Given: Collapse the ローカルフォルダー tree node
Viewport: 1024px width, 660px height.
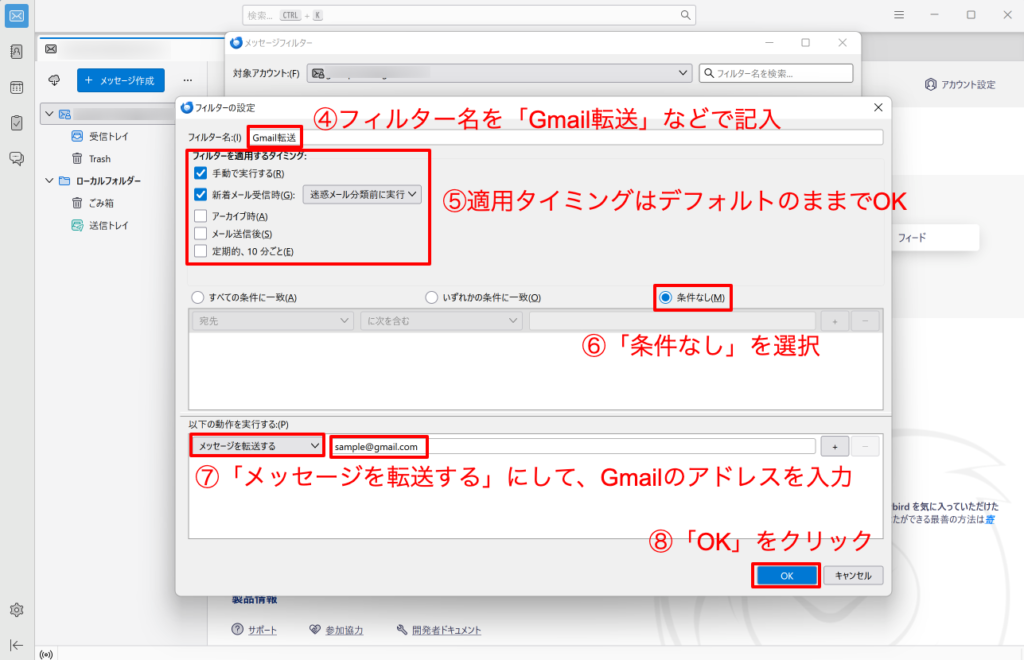Looking at the screenshot, I should 49,181.
